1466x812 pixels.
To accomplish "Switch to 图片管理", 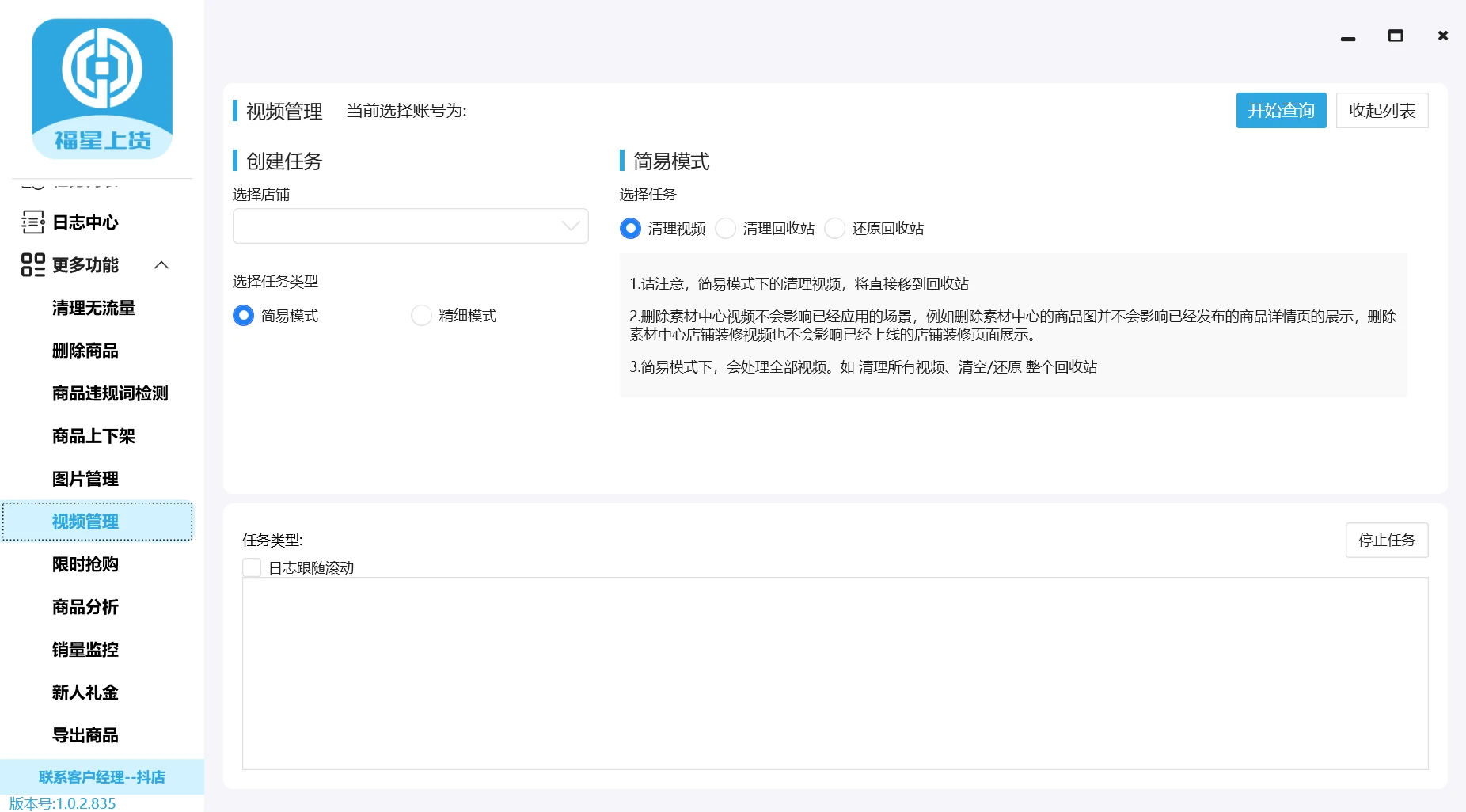I will coord(85,479).
